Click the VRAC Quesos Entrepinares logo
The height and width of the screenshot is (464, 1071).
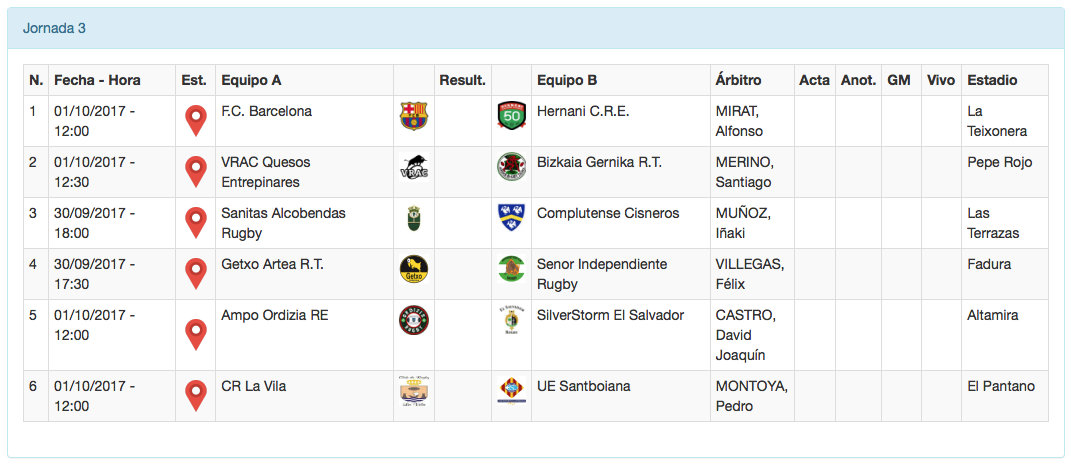coord(413,168)
